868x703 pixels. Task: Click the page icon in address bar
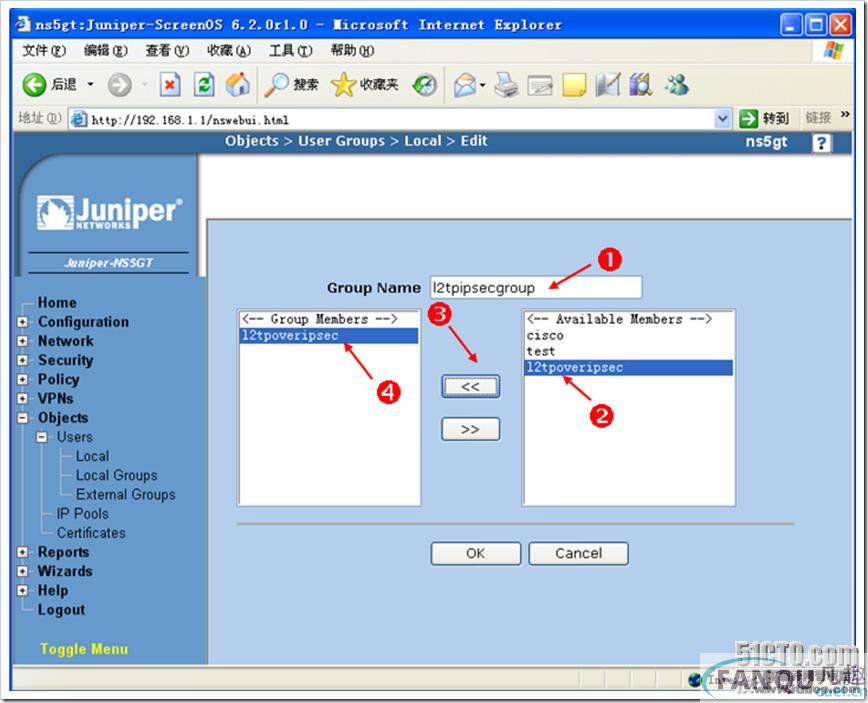click(x=79, y=119)
